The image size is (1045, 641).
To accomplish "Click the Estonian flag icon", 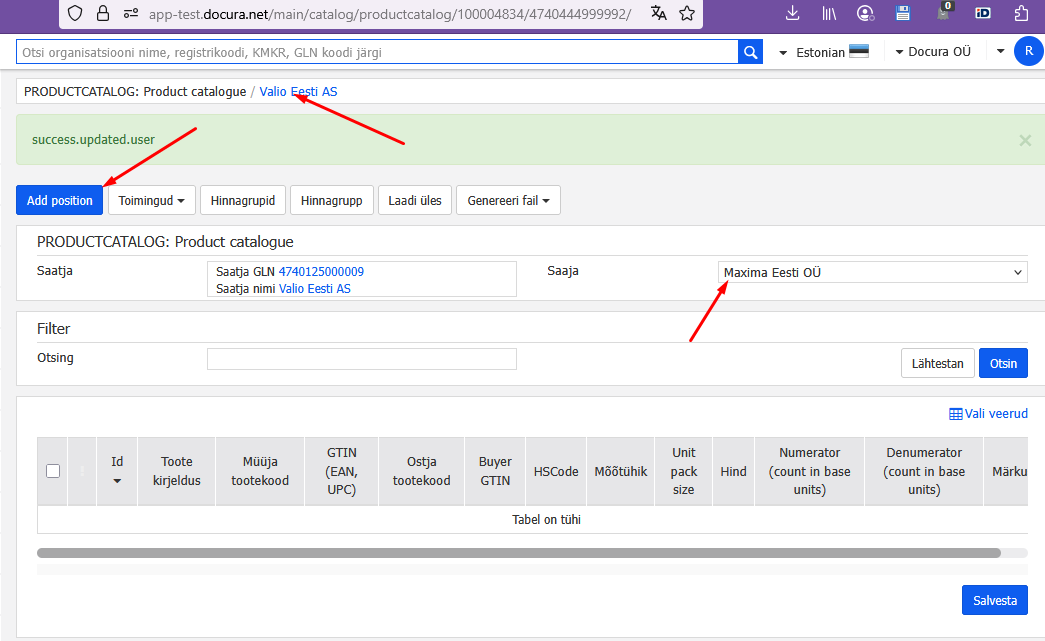I will [859, 51].
